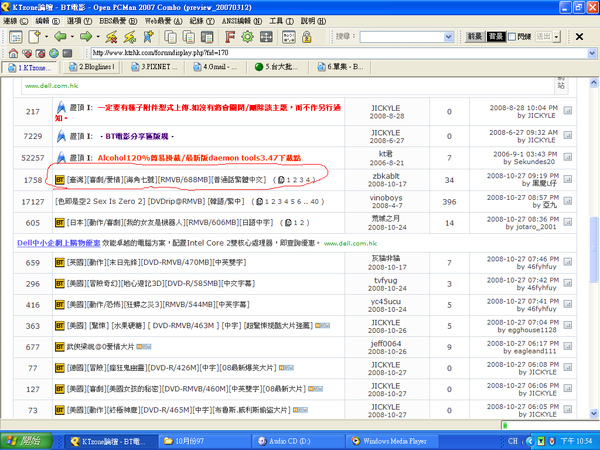Open the address bar URL dropdown
The image size is (600, 450).
(x=591, y=53)
